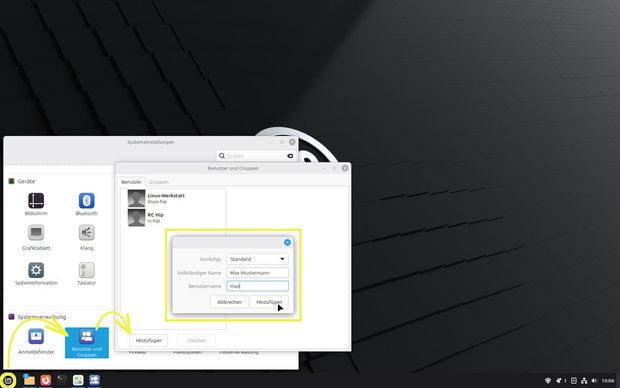
Task: Switch to System Settings taskbar entry
Action: pyautogui.click(x=78, y=380)
